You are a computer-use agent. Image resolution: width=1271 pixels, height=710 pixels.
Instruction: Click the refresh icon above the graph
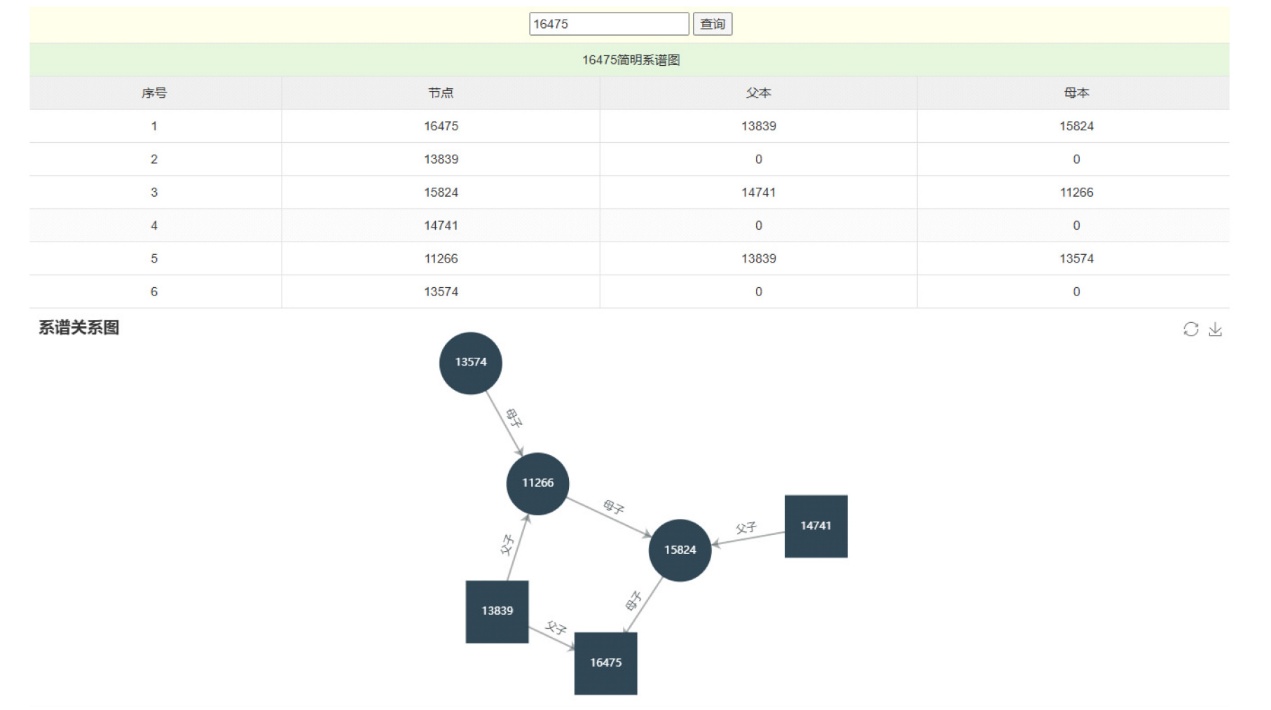[x=1190, y=330]
